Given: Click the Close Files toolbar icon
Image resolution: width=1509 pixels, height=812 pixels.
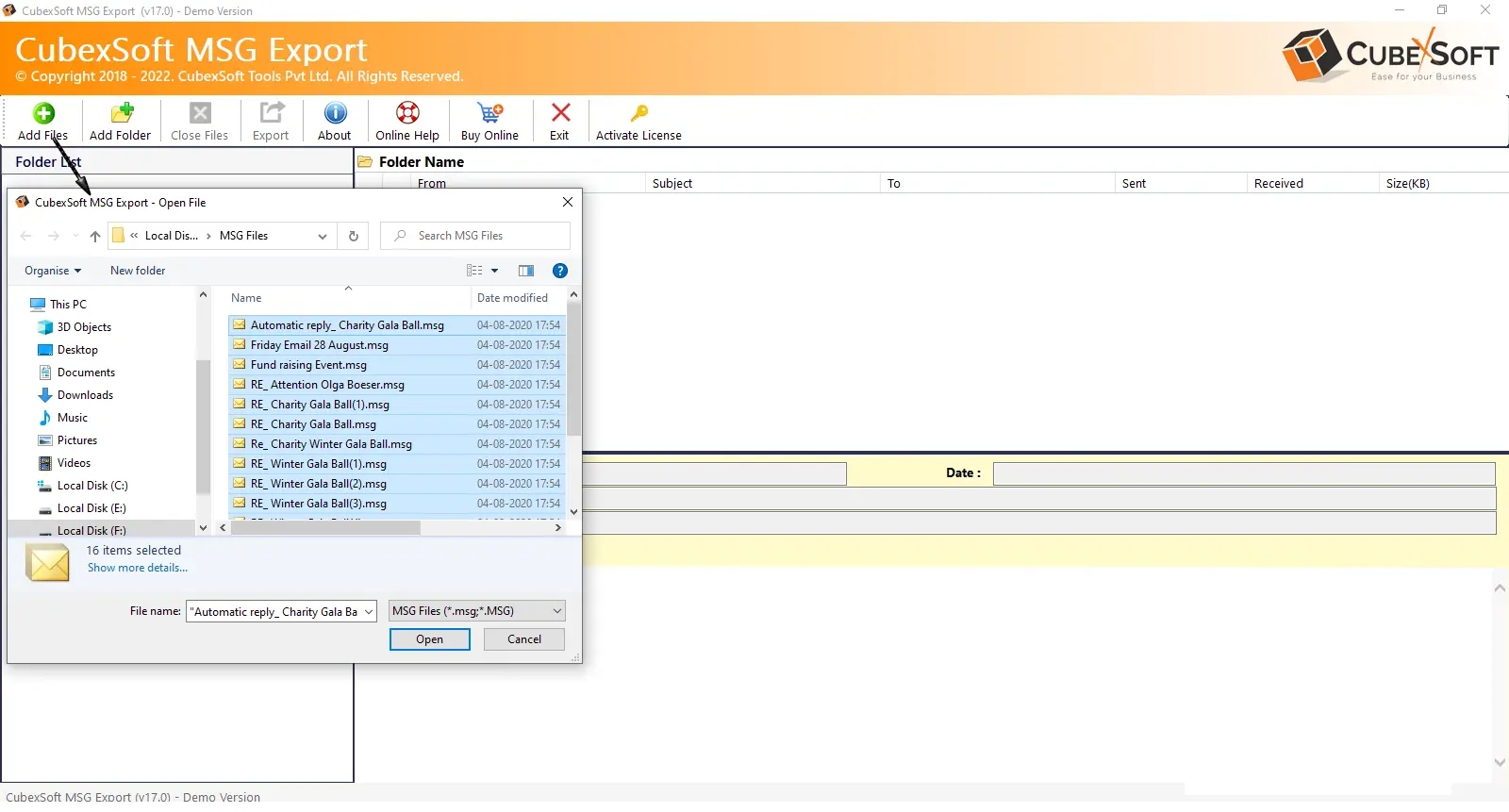Looking at the screenshot, I should point(200,113).
